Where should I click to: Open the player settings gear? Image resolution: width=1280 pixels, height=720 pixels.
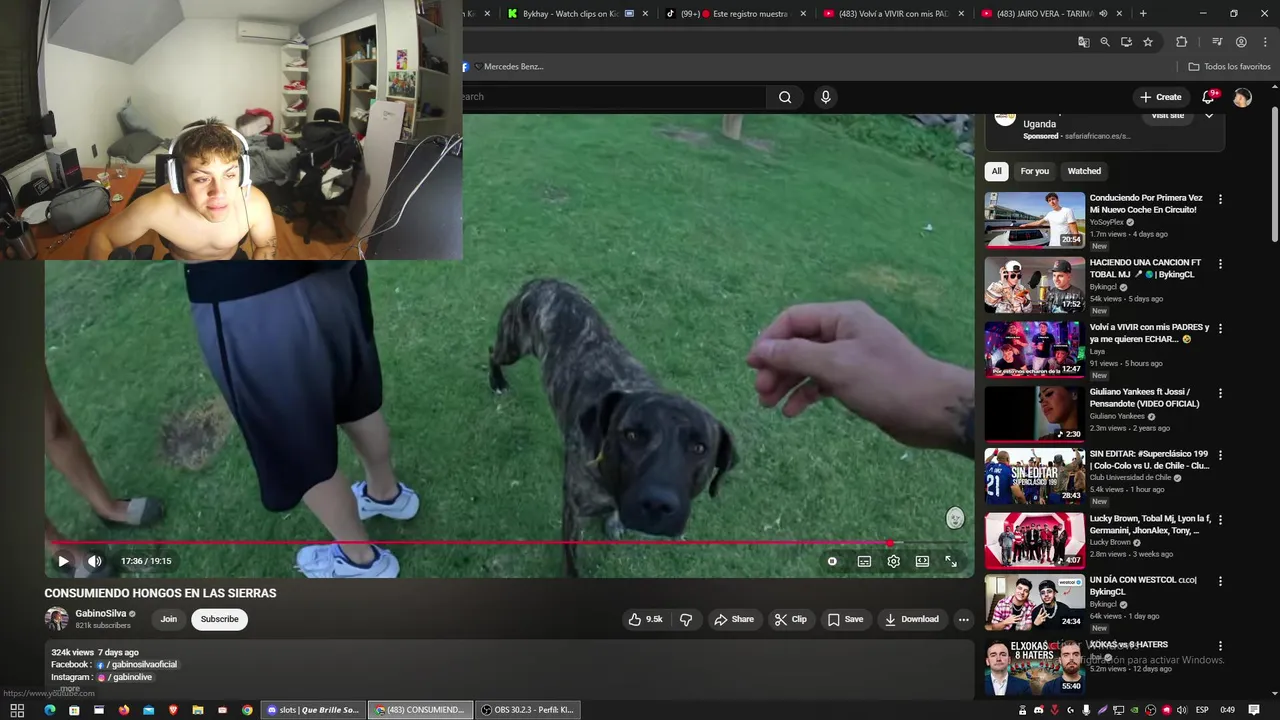[x=893, y=561]
